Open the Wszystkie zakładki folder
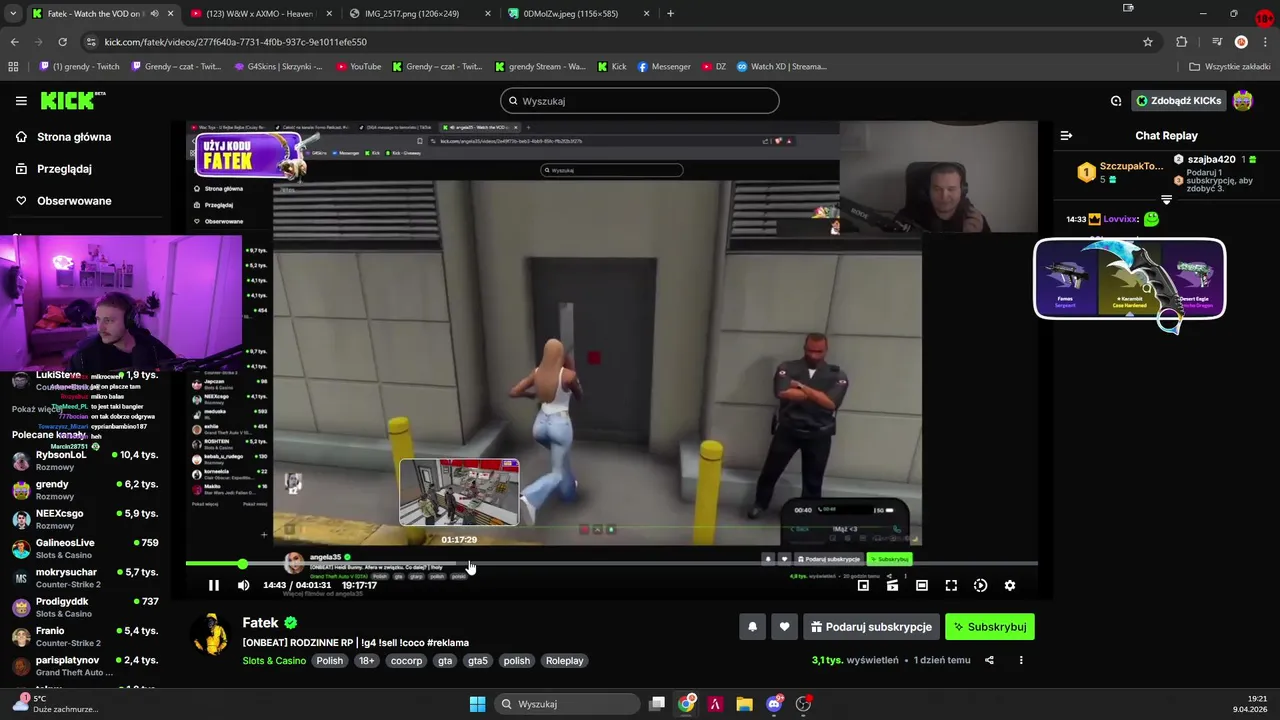This screenshot has height=720, width=1280. (x=1230, y=67)
